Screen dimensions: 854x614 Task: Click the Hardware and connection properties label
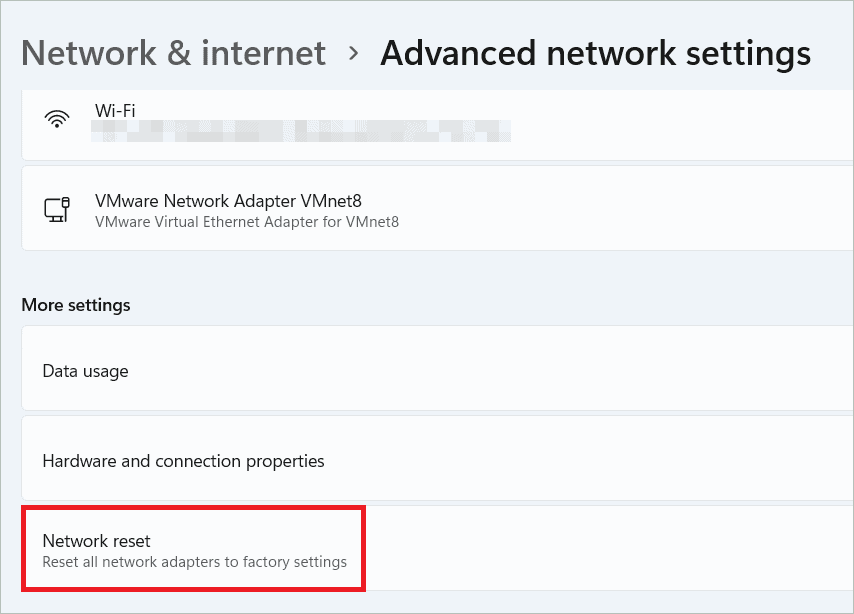coord(183,461)
